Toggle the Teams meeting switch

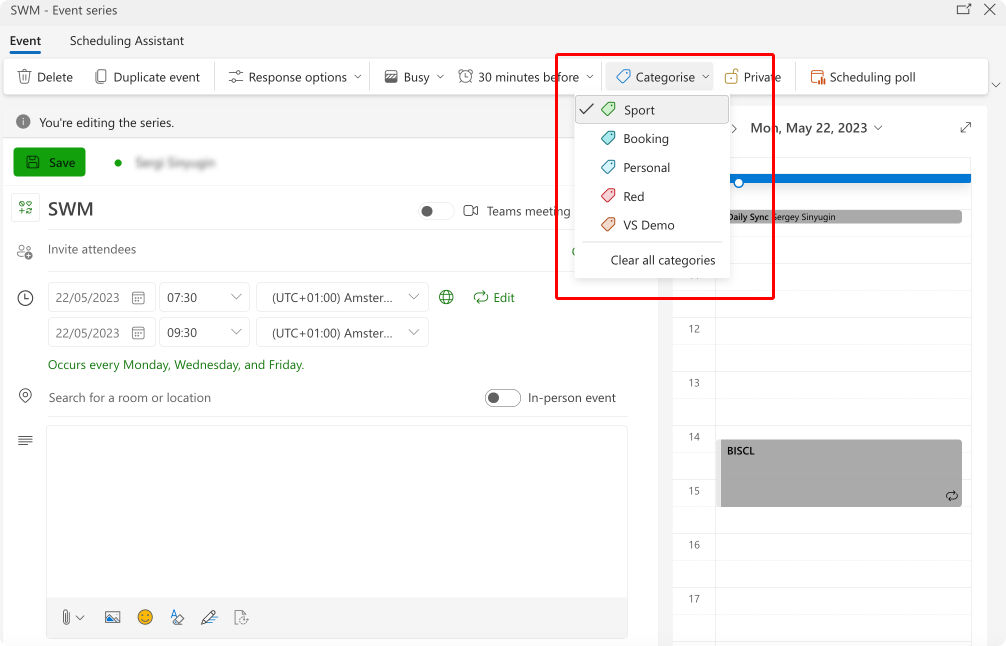[x=436, y=211]
